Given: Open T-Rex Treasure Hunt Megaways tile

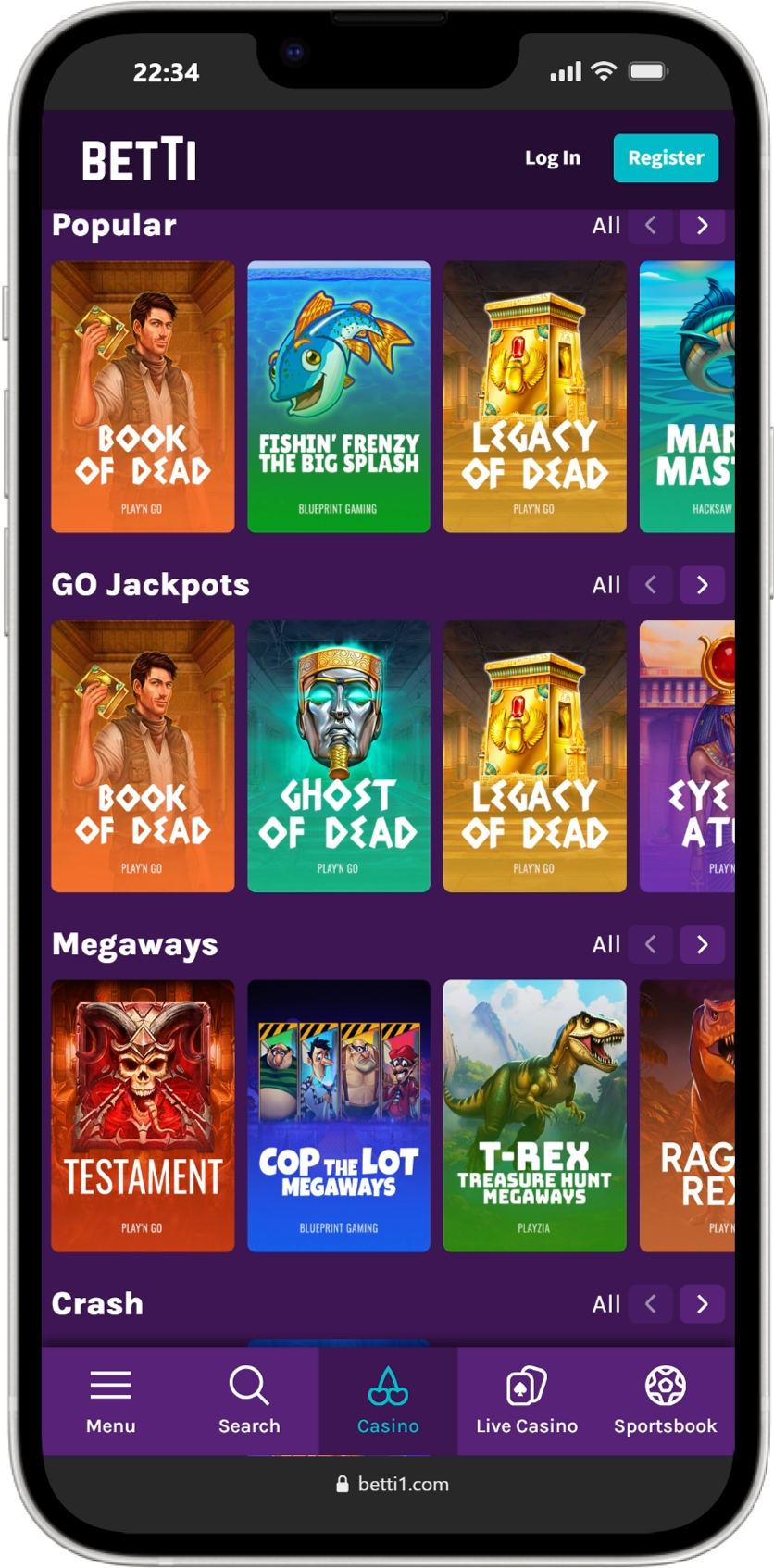Looking at the screenshot, I should click(x=534, y=1115).
